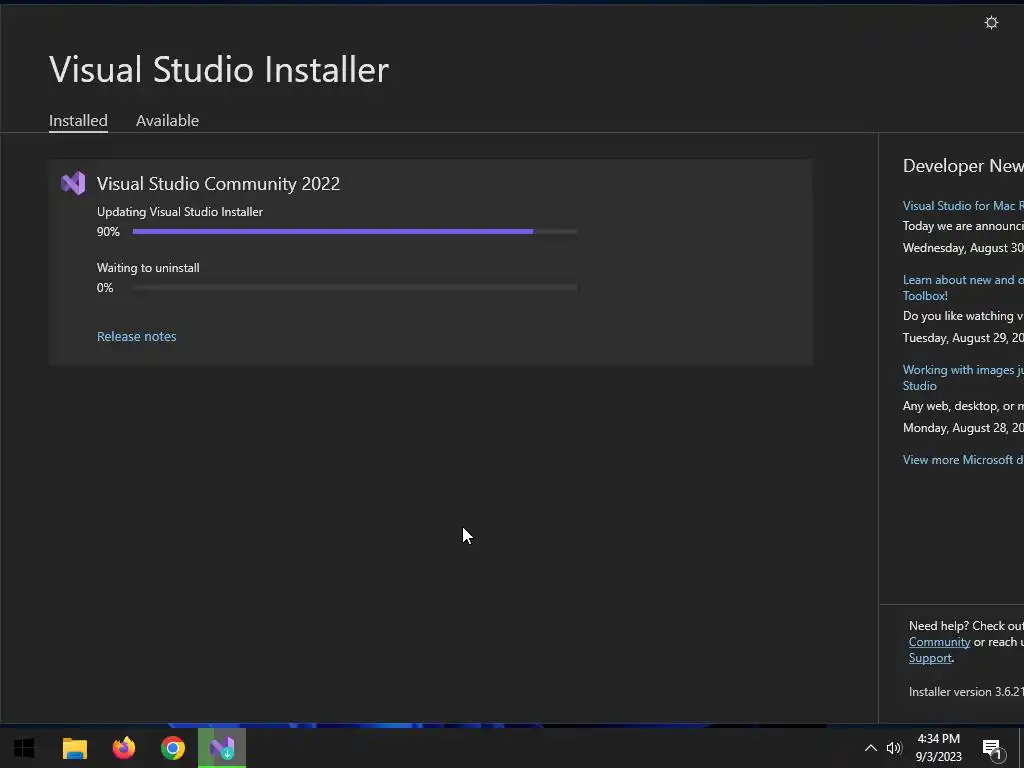Open File Explorer from the taskbar

[74, 748]
